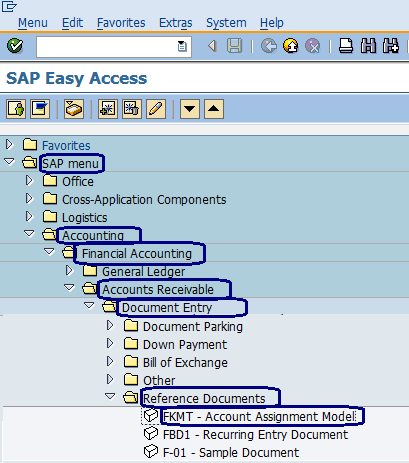This screenshot has height=463, width=409.
Task: Select the Reference Documents folder label
Action: [204, 399]
